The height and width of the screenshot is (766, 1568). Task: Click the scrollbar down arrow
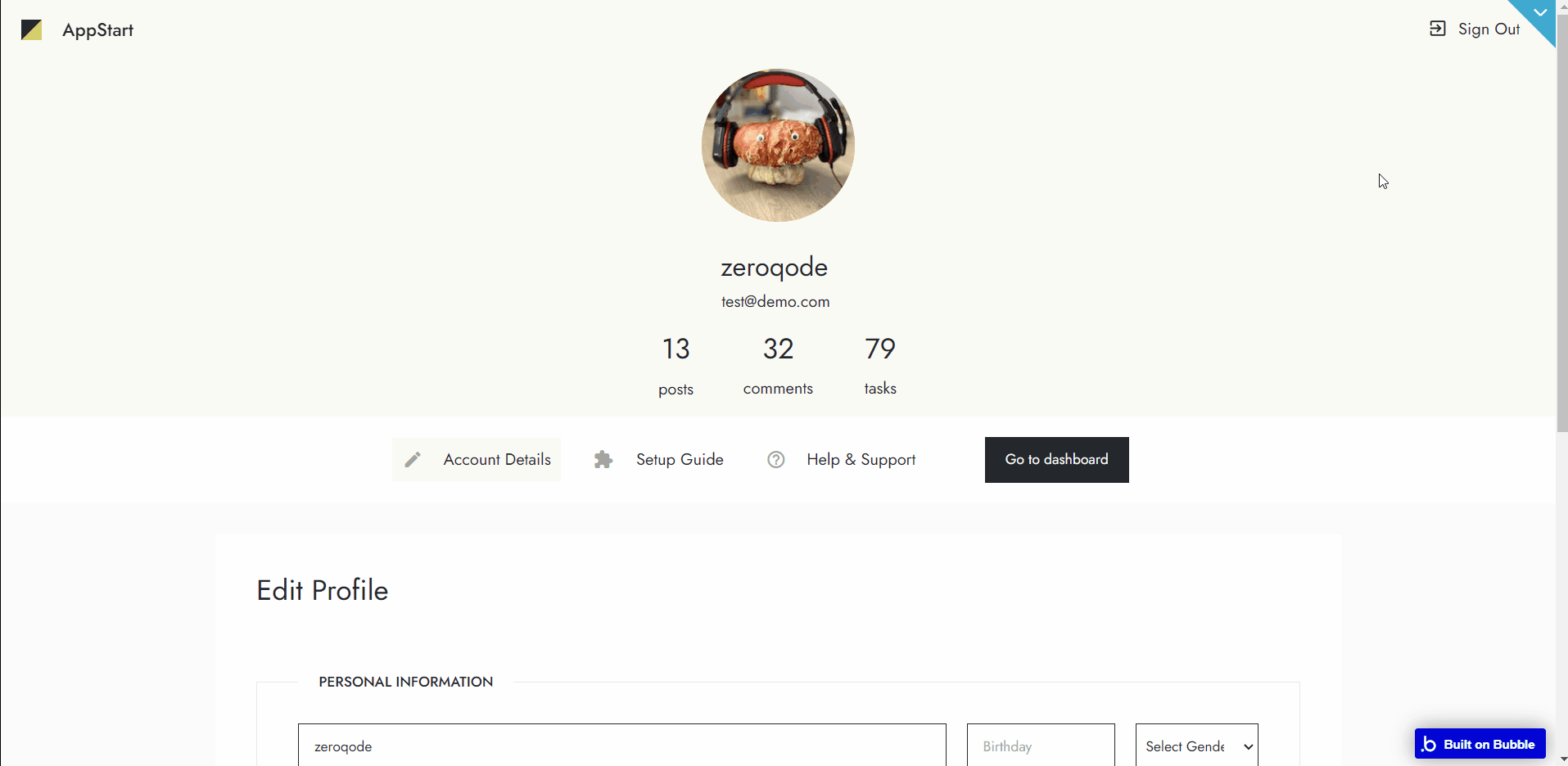(x=1562, y=759)
